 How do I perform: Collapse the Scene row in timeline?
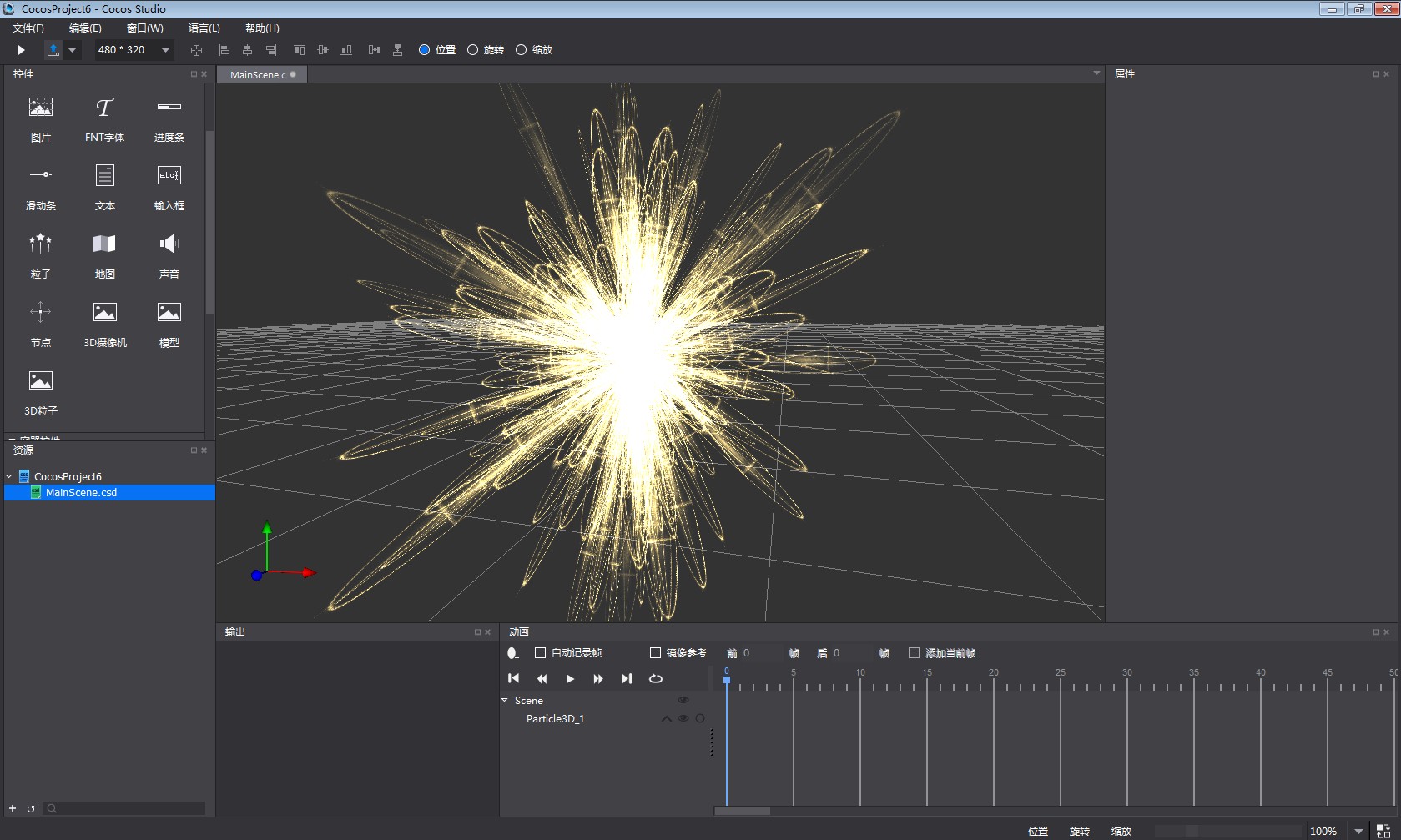click(x=505, y=700)
